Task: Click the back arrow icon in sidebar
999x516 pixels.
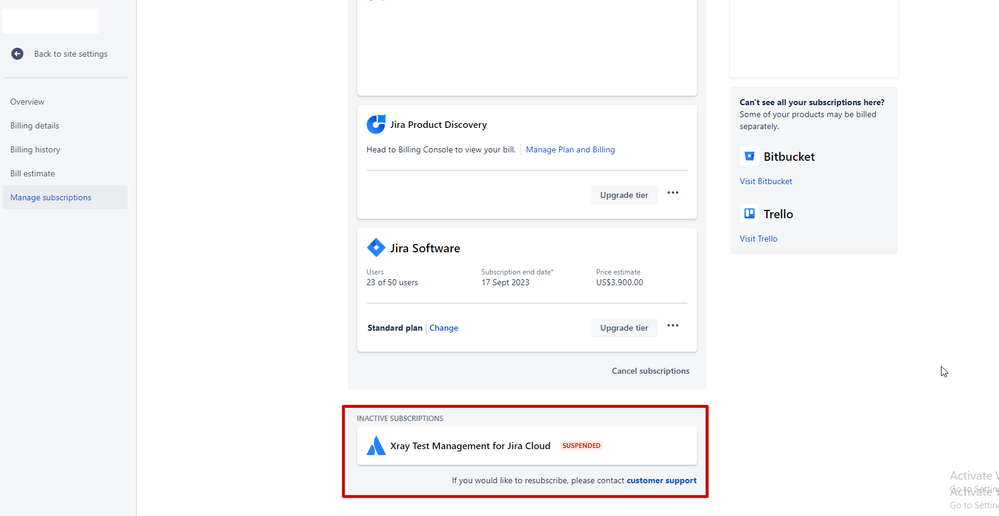Action: (x=17, y=54)
